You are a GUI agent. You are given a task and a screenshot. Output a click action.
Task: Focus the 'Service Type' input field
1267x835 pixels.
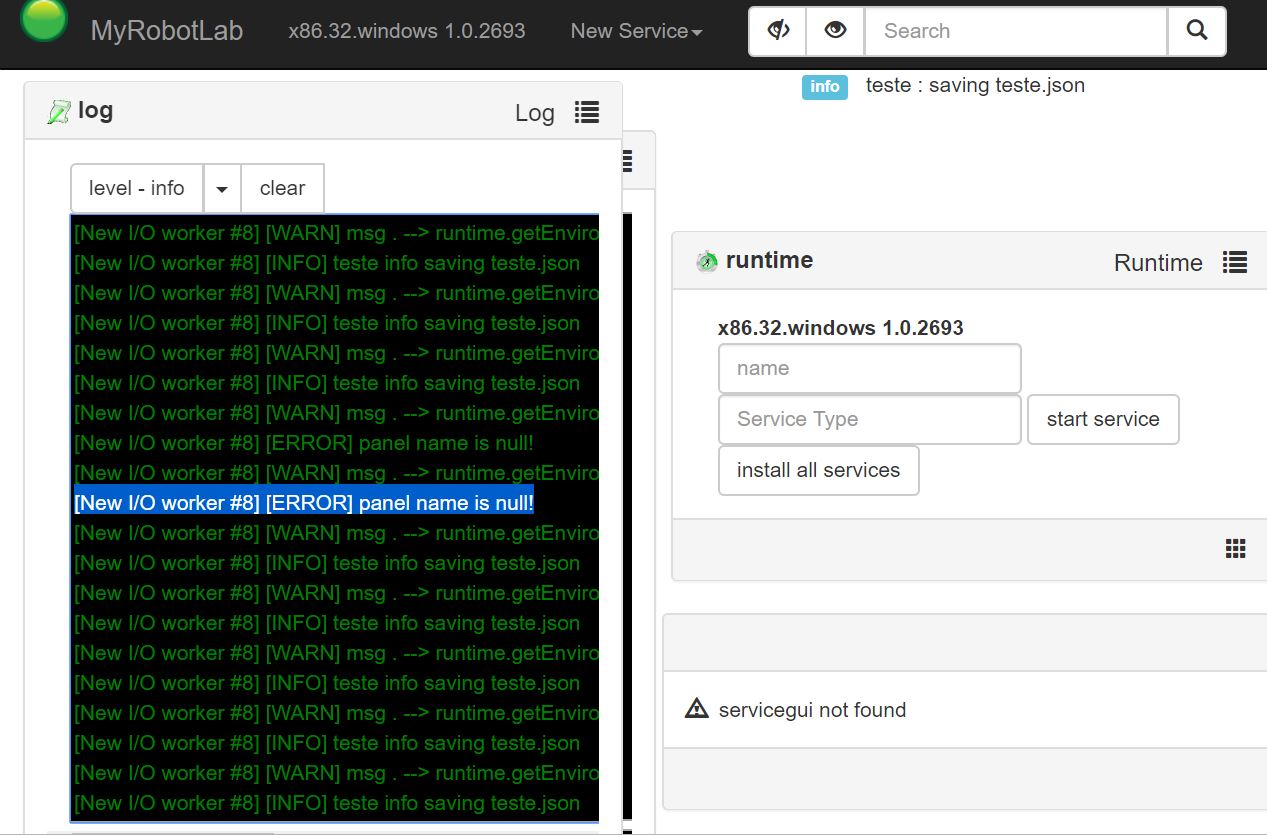870,419
